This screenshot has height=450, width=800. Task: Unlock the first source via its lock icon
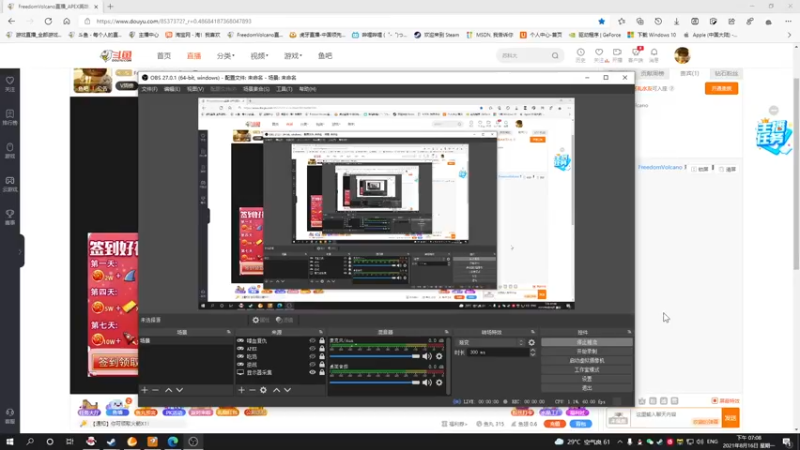coord(322,340)
